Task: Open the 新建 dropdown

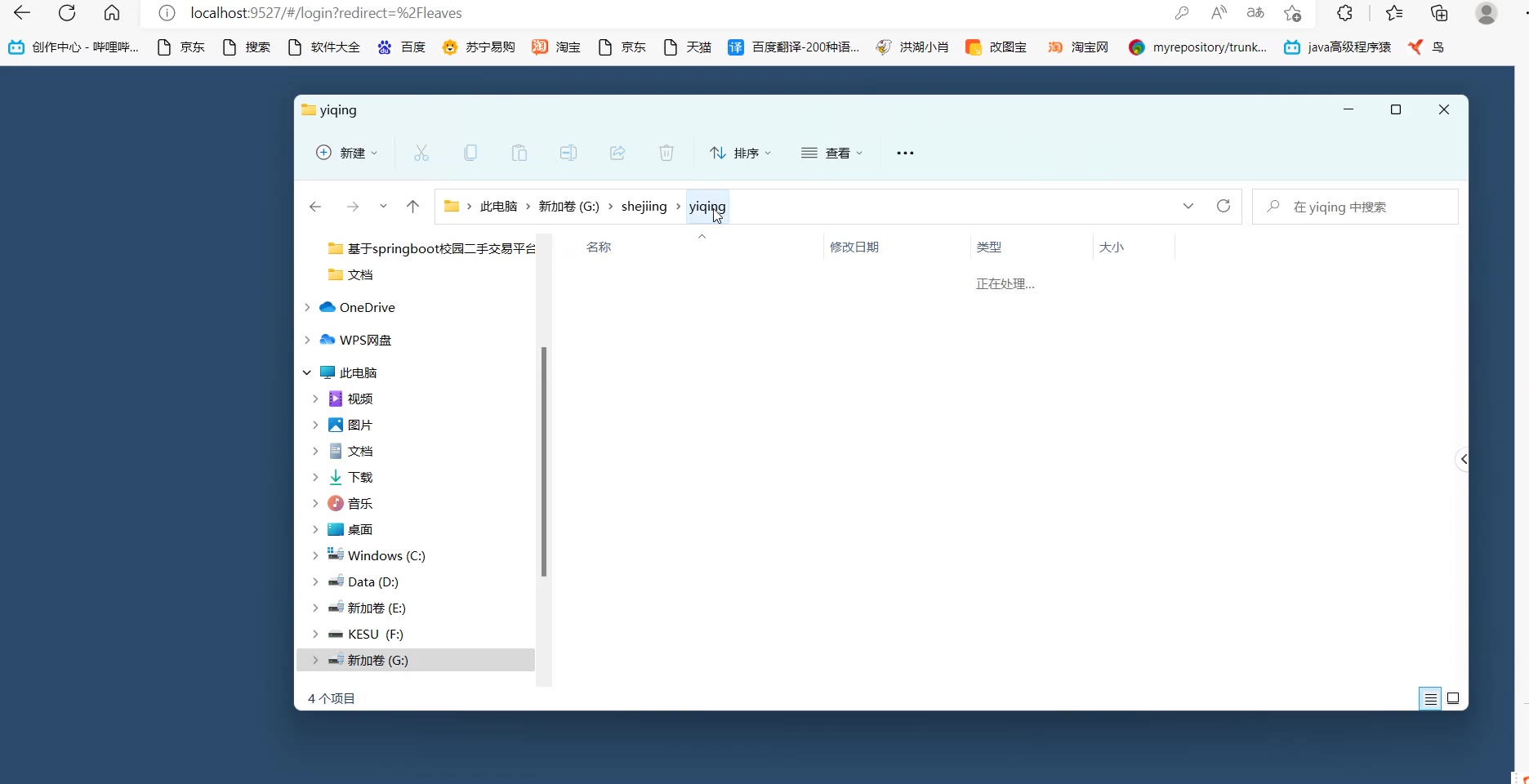Action: (347, 153)
